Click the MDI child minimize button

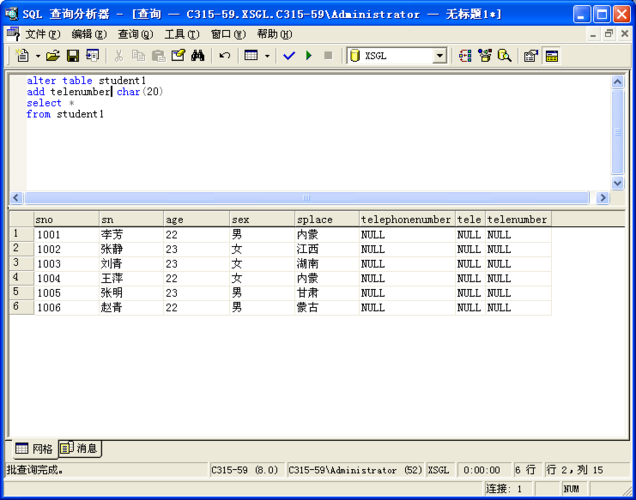[593, 34]
